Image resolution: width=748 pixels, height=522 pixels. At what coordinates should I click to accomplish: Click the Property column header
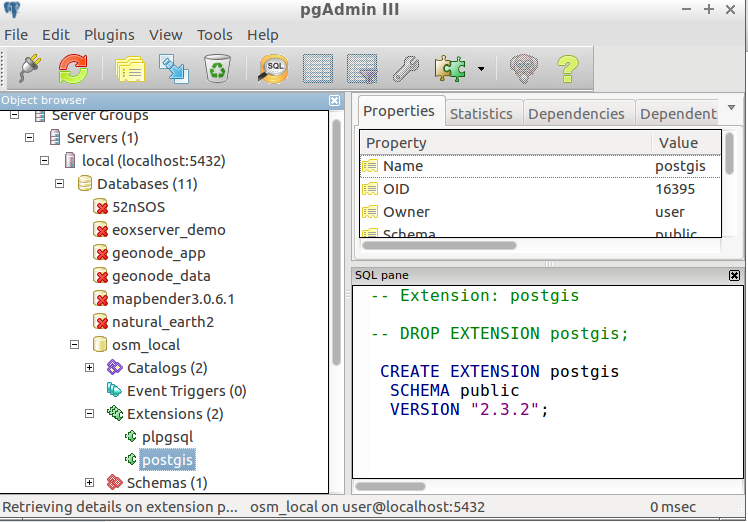506,143
